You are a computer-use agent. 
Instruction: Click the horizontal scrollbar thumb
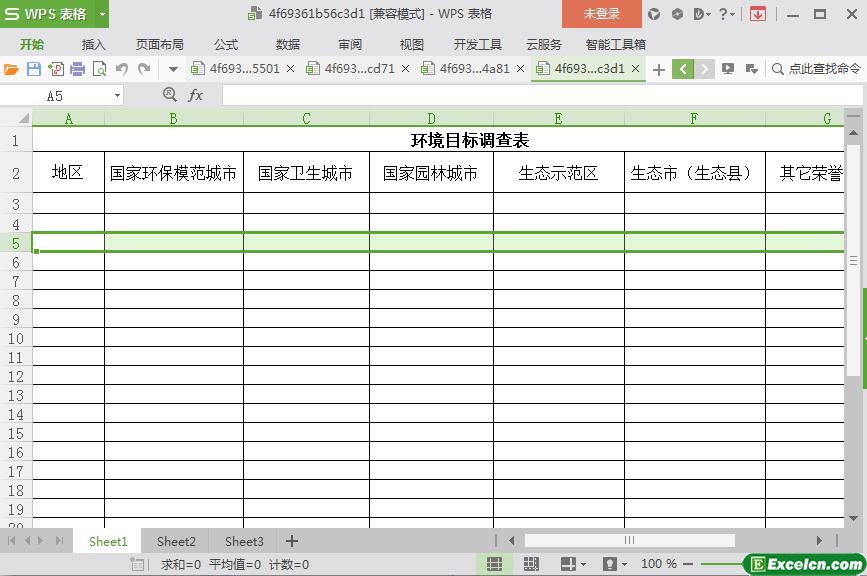(x=629, y=540)
